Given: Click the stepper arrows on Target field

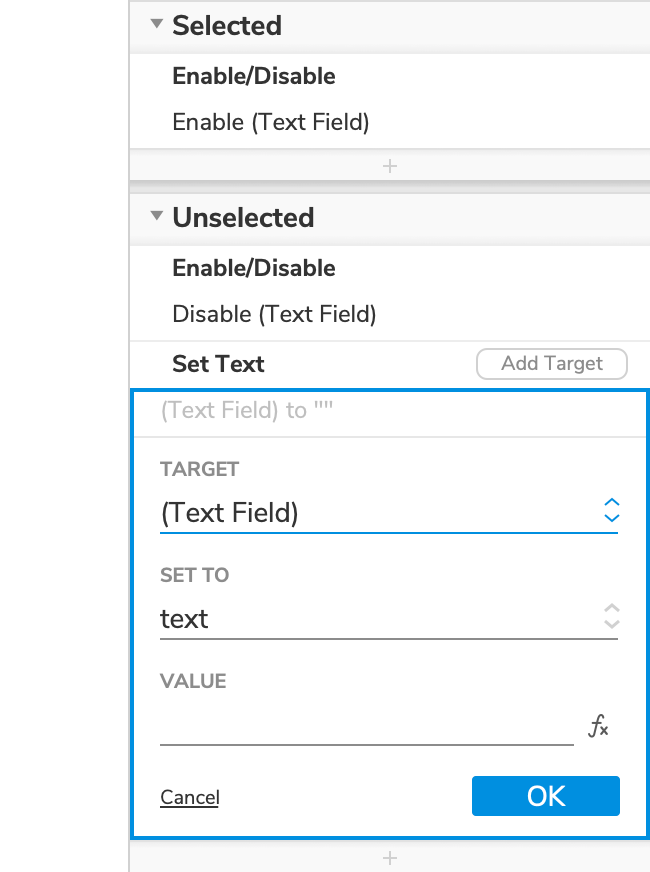Looking at the screenshot, I should click(612, 511).
